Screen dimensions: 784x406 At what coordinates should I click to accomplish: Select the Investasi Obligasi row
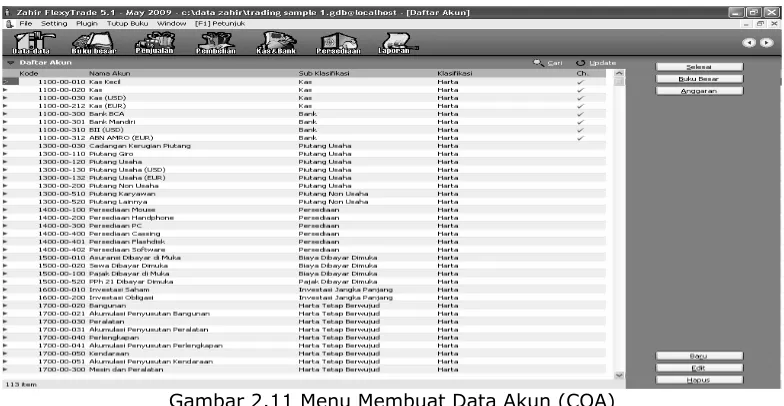click(304, 298)
